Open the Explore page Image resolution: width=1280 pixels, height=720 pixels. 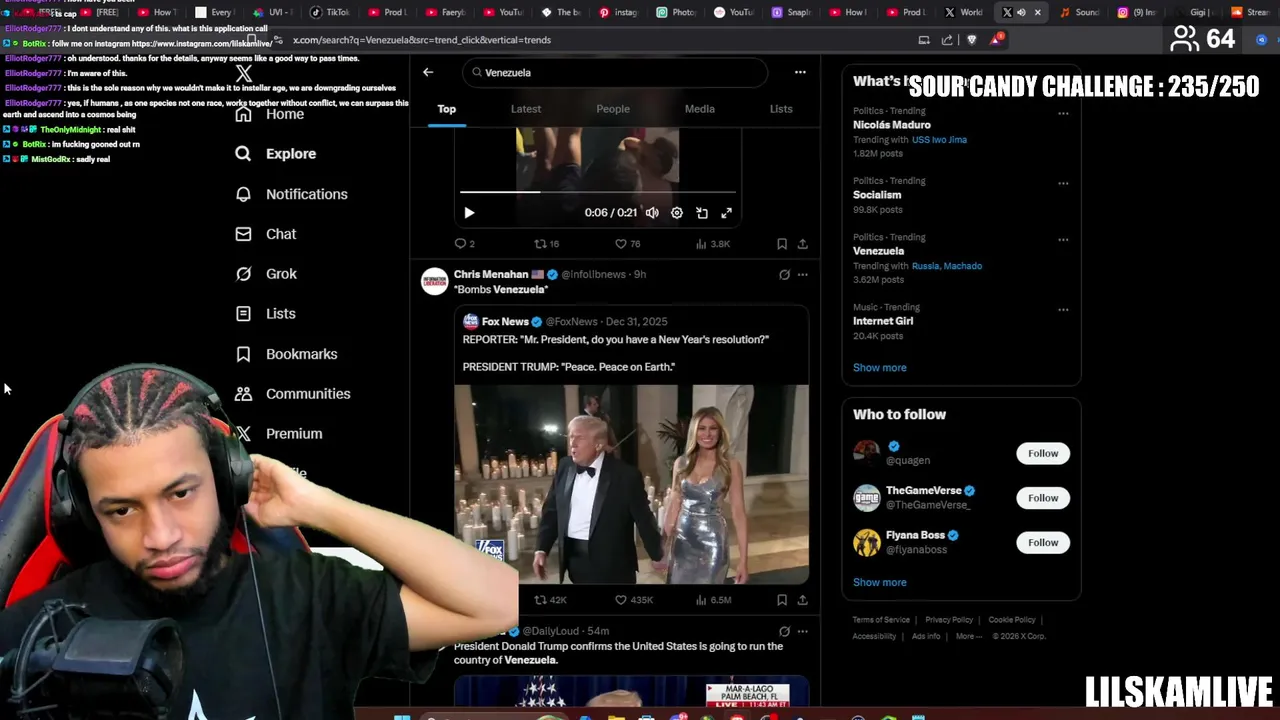pos(275,154)
